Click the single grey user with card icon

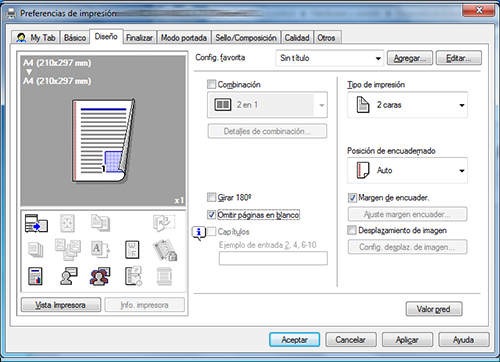click(69, 276)
